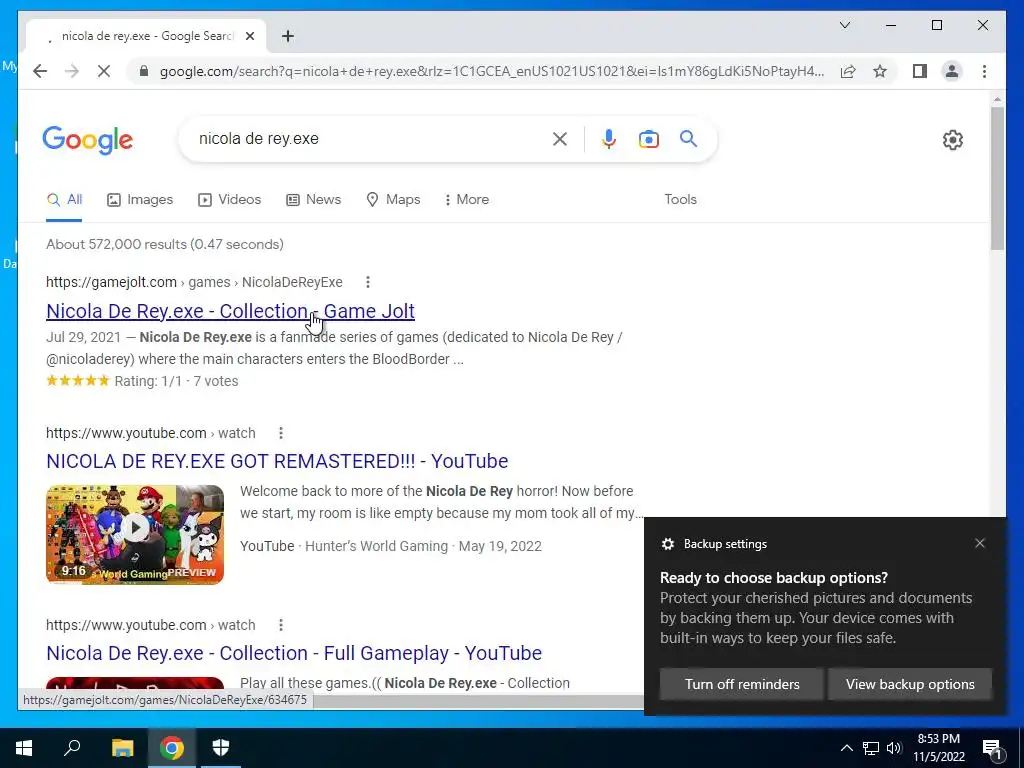1024x768 pixels.
Task: Click in the Google search box
Action: point(372,138)
